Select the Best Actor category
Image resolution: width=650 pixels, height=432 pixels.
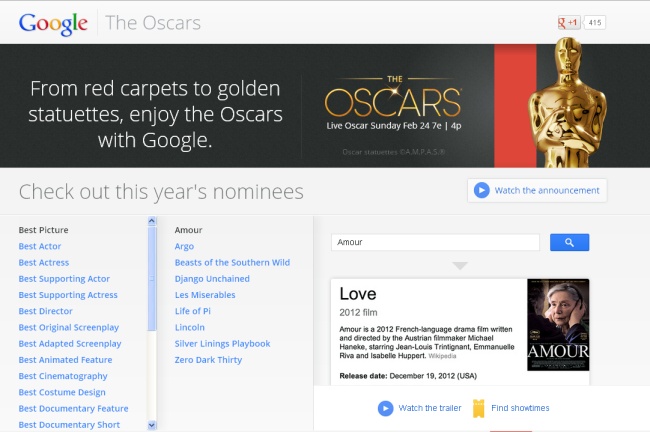coord(41,246)
